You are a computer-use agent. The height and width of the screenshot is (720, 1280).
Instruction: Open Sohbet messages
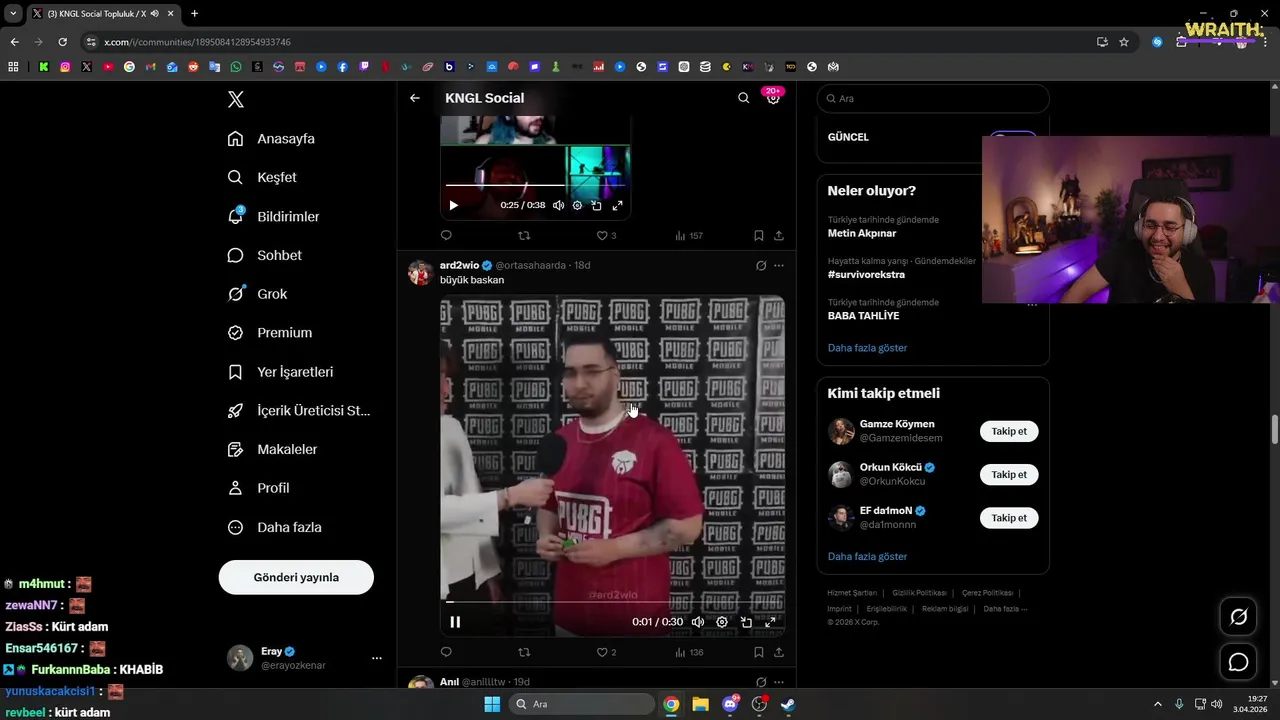click(x=264, y=255)
